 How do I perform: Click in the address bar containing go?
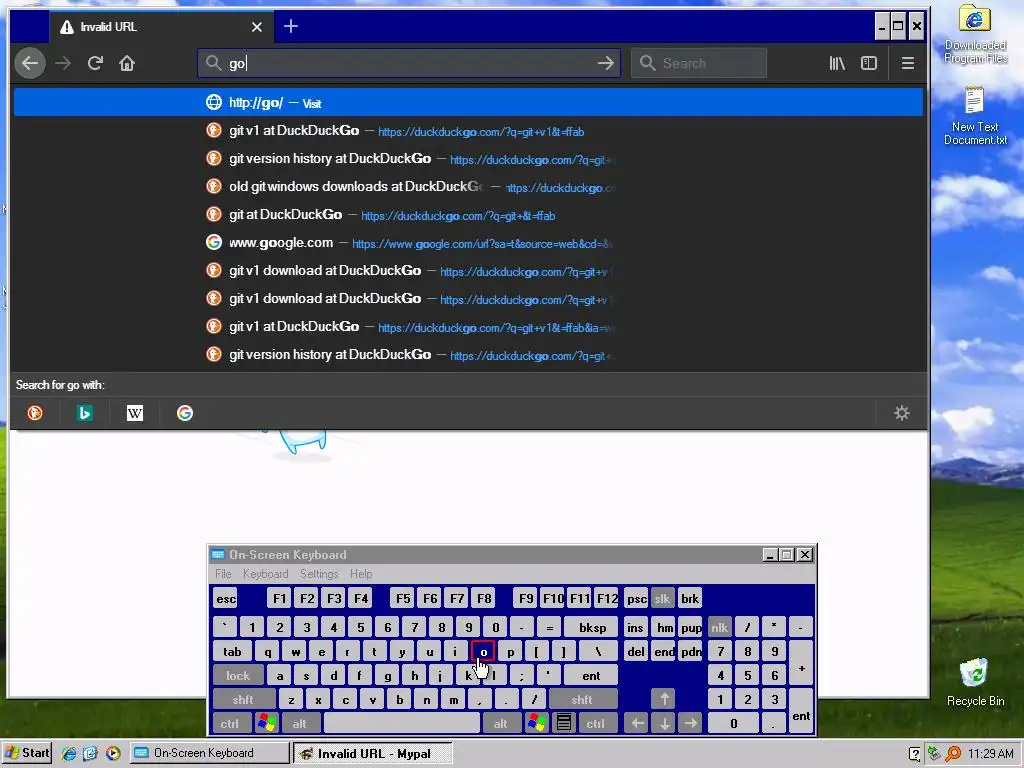click(409, 63)
